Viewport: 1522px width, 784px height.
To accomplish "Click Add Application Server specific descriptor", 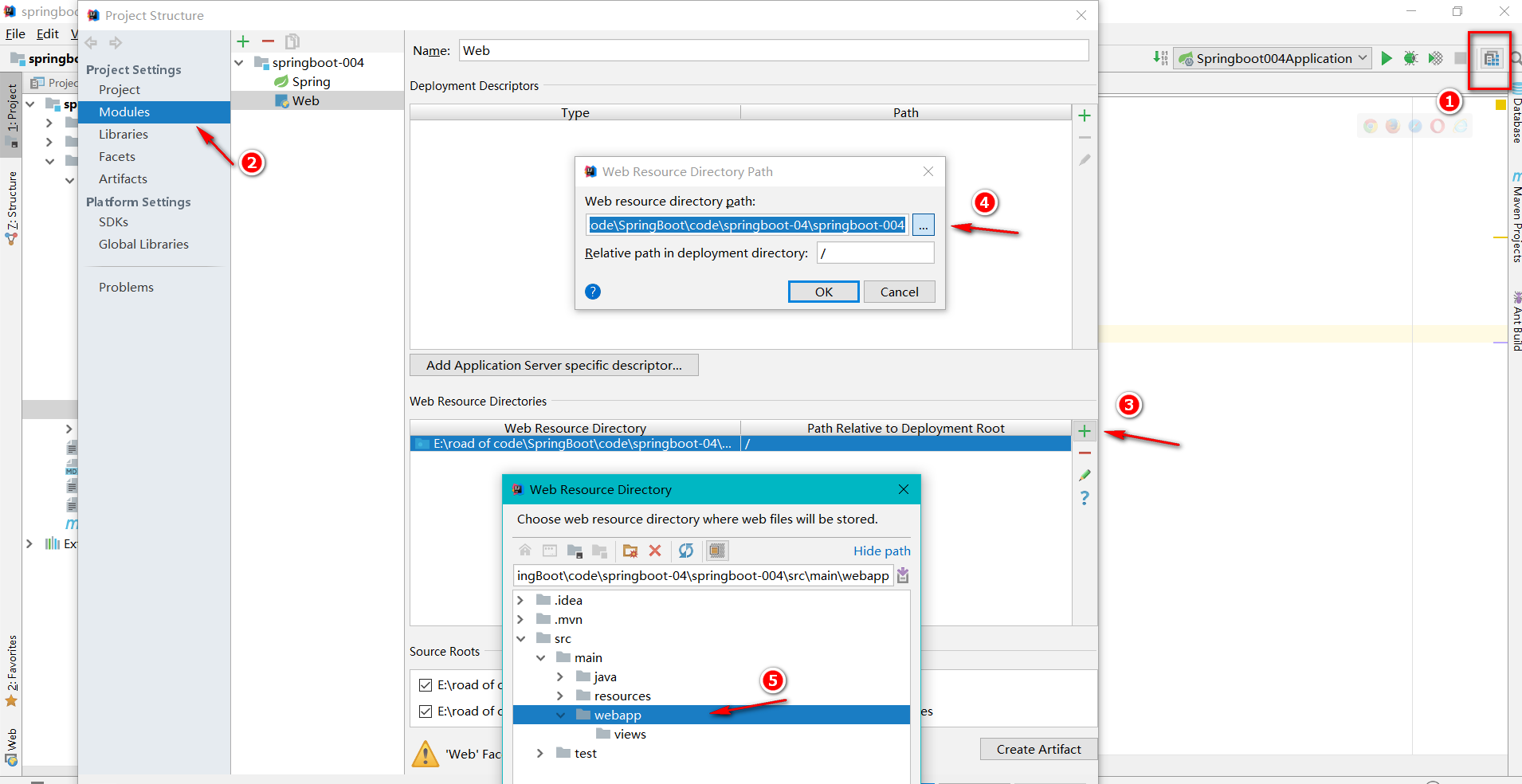I will (554, 365).
